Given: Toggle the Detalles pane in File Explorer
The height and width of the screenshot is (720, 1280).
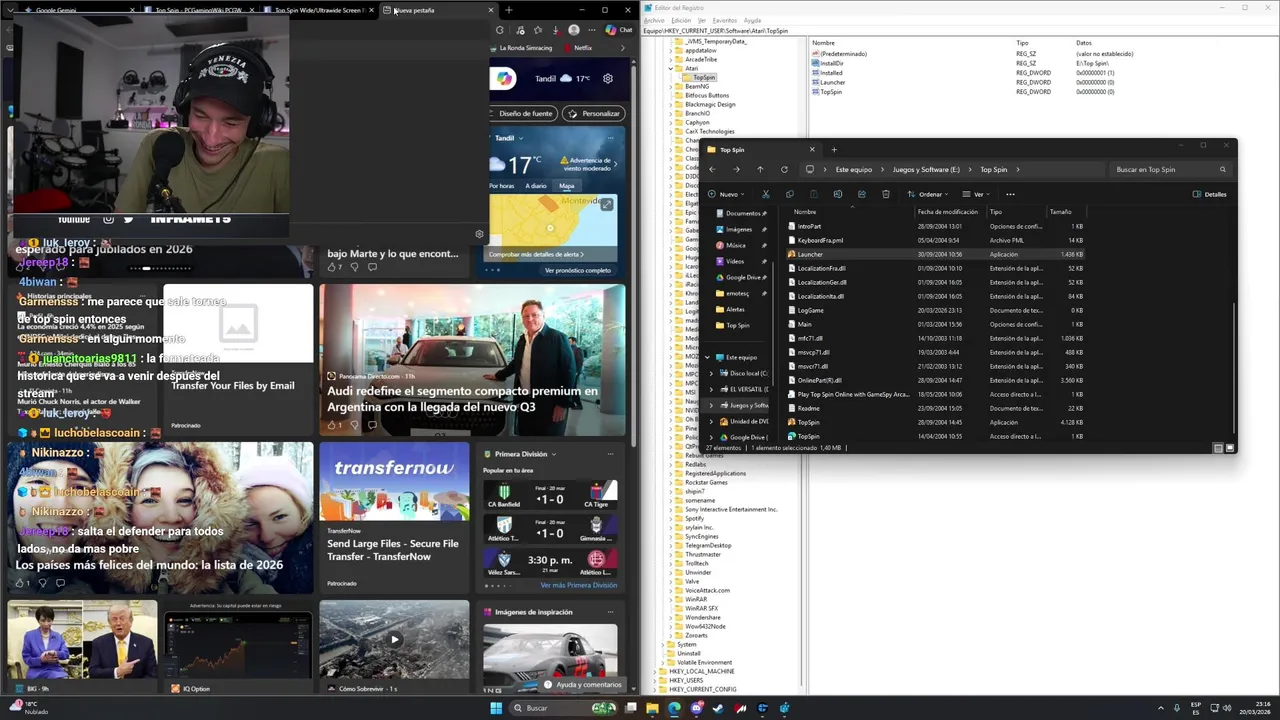Looking at the screenshot, I should [x=1210, y=194].
